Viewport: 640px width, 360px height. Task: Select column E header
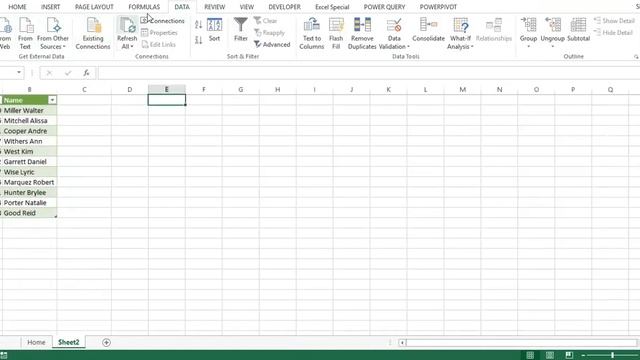point(167,89)
